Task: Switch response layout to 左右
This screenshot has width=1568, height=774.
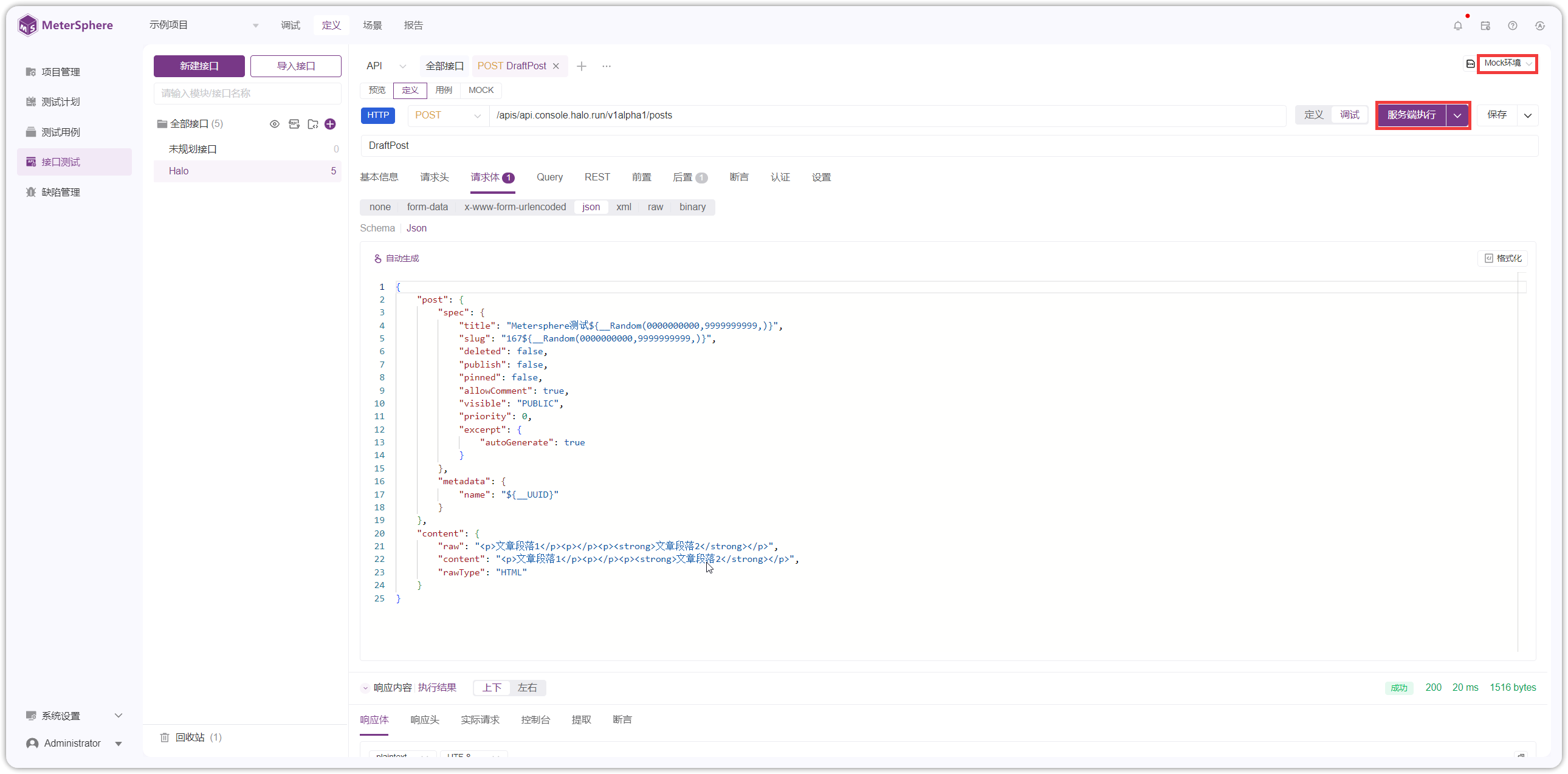Action: pos(527,688)
